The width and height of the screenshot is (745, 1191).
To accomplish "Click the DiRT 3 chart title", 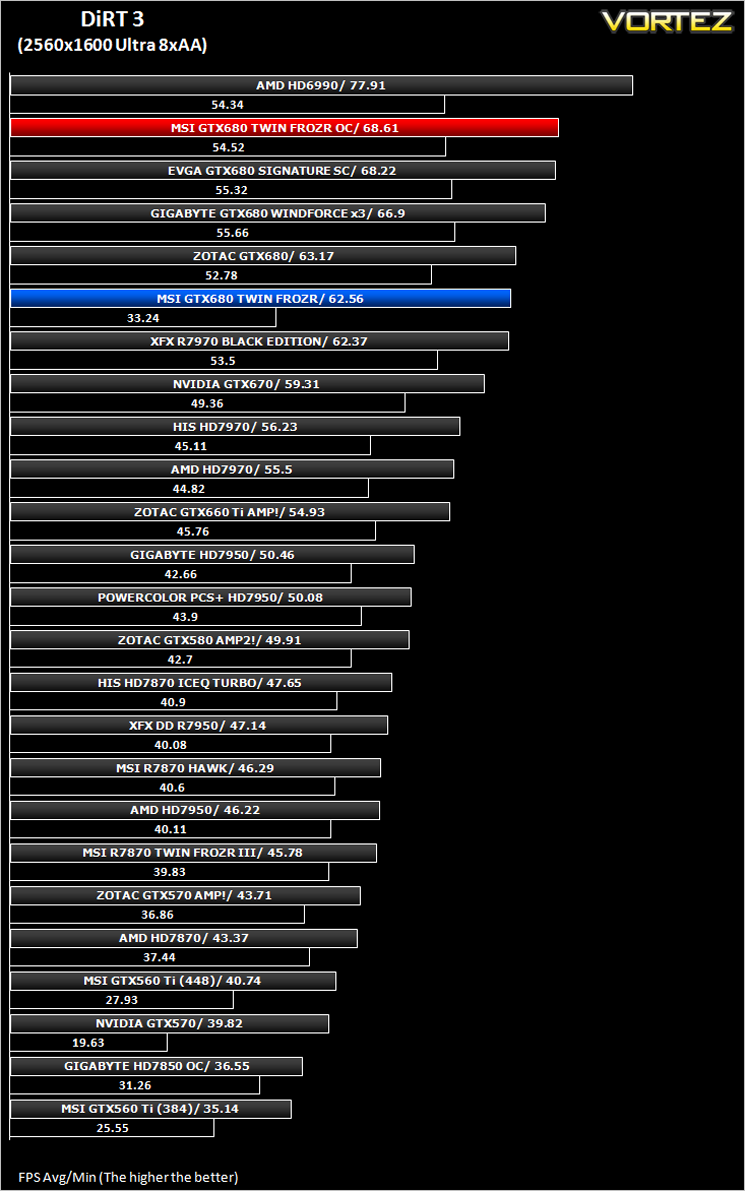I will pos(112,19).
